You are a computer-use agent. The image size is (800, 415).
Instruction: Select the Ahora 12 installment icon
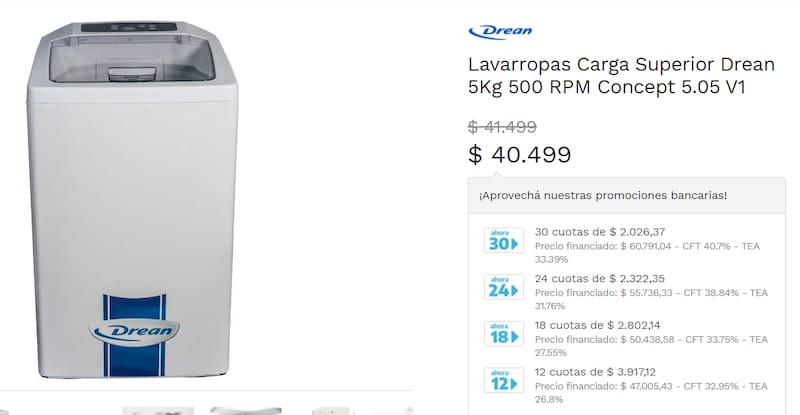click(504, 380)
